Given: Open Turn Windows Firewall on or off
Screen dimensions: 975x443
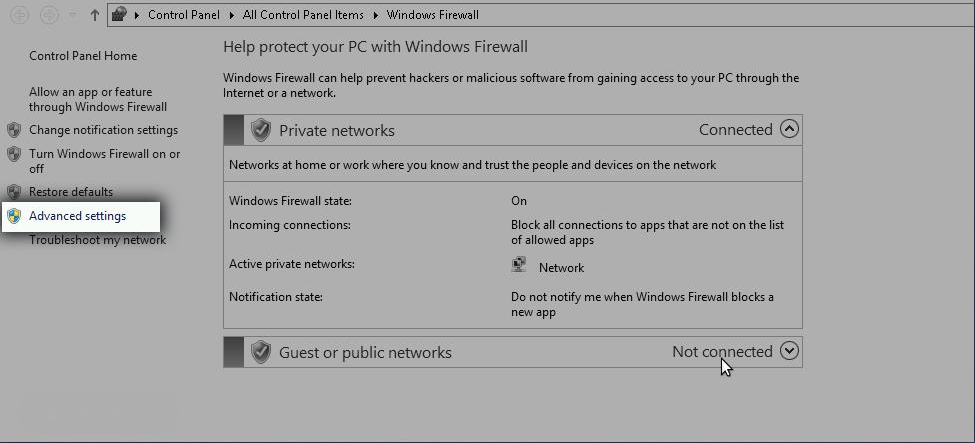Looking at the screenshot, I should (x=104, y=161).
